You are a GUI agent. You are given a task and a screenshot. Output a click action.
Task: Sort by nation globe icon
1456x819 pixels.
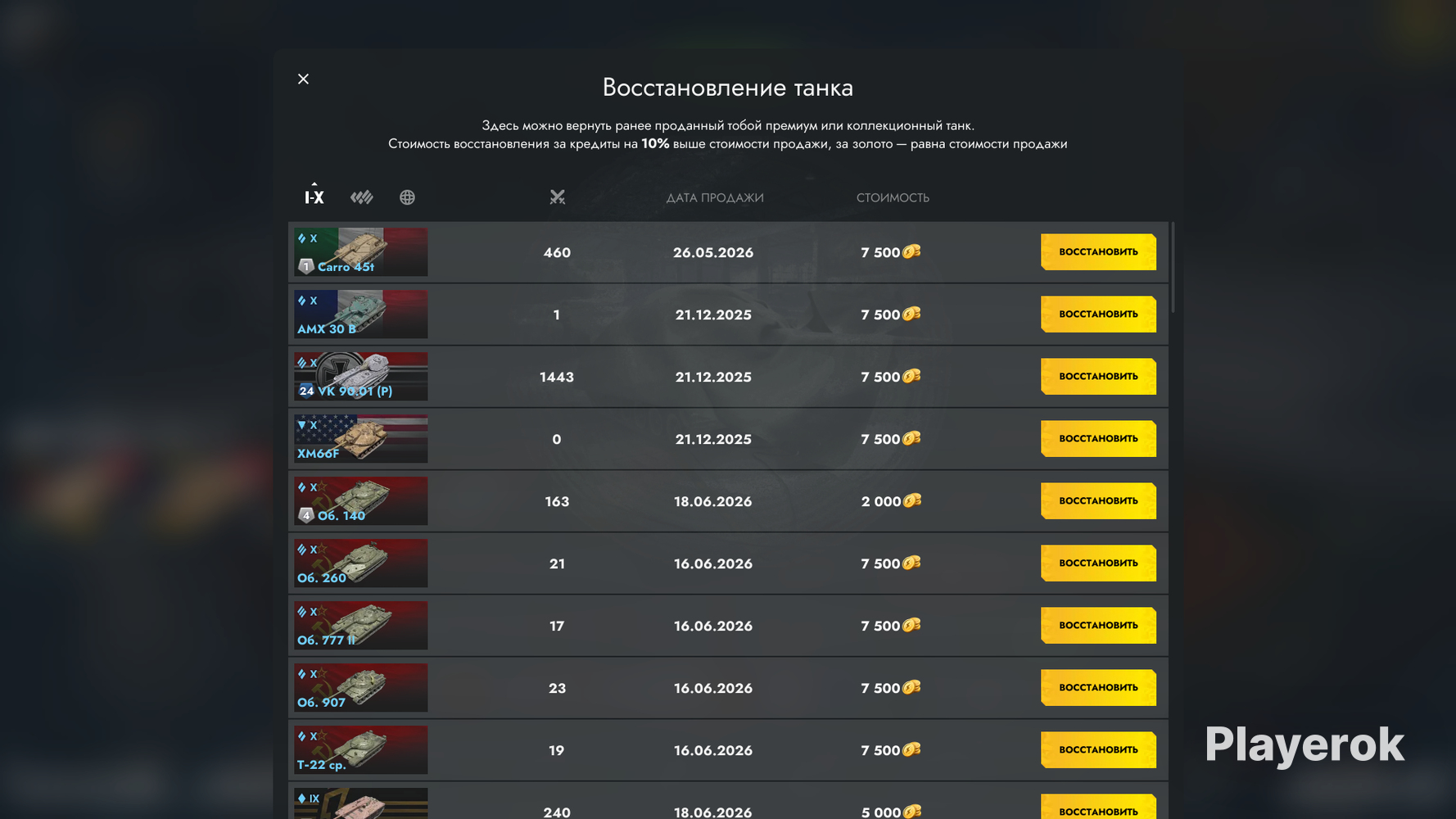[x=407, y=197]
